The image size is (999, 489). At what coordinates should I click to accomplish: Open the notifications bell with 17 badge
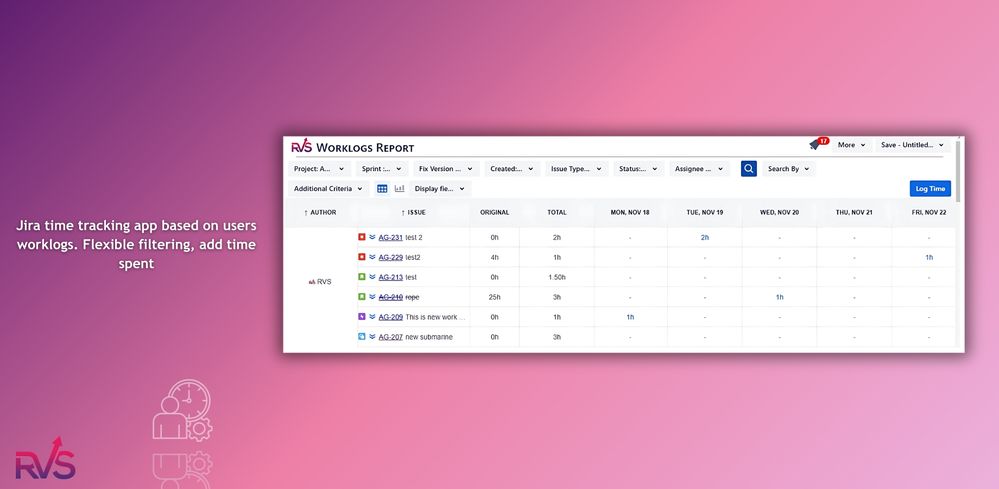pos(818,144)
